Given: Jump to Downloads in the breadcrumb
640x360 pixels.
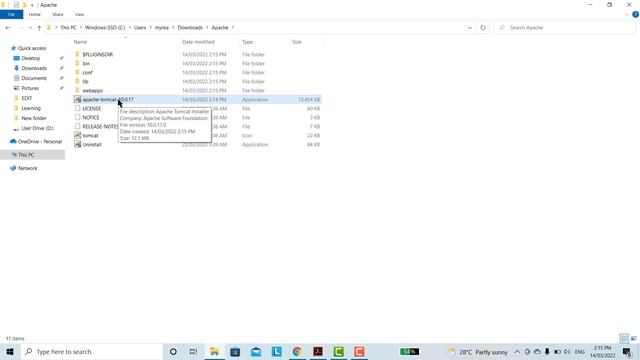Looking at the screenshot, I should (190, 28).
